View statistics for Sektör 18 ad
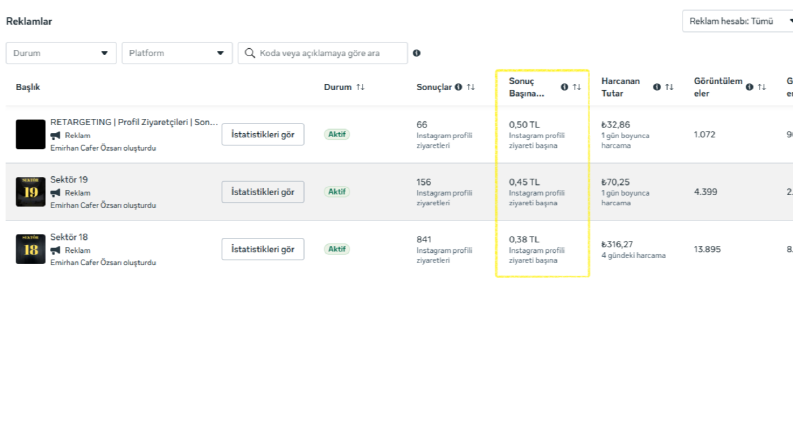793x446 pixels. (263, 249)
